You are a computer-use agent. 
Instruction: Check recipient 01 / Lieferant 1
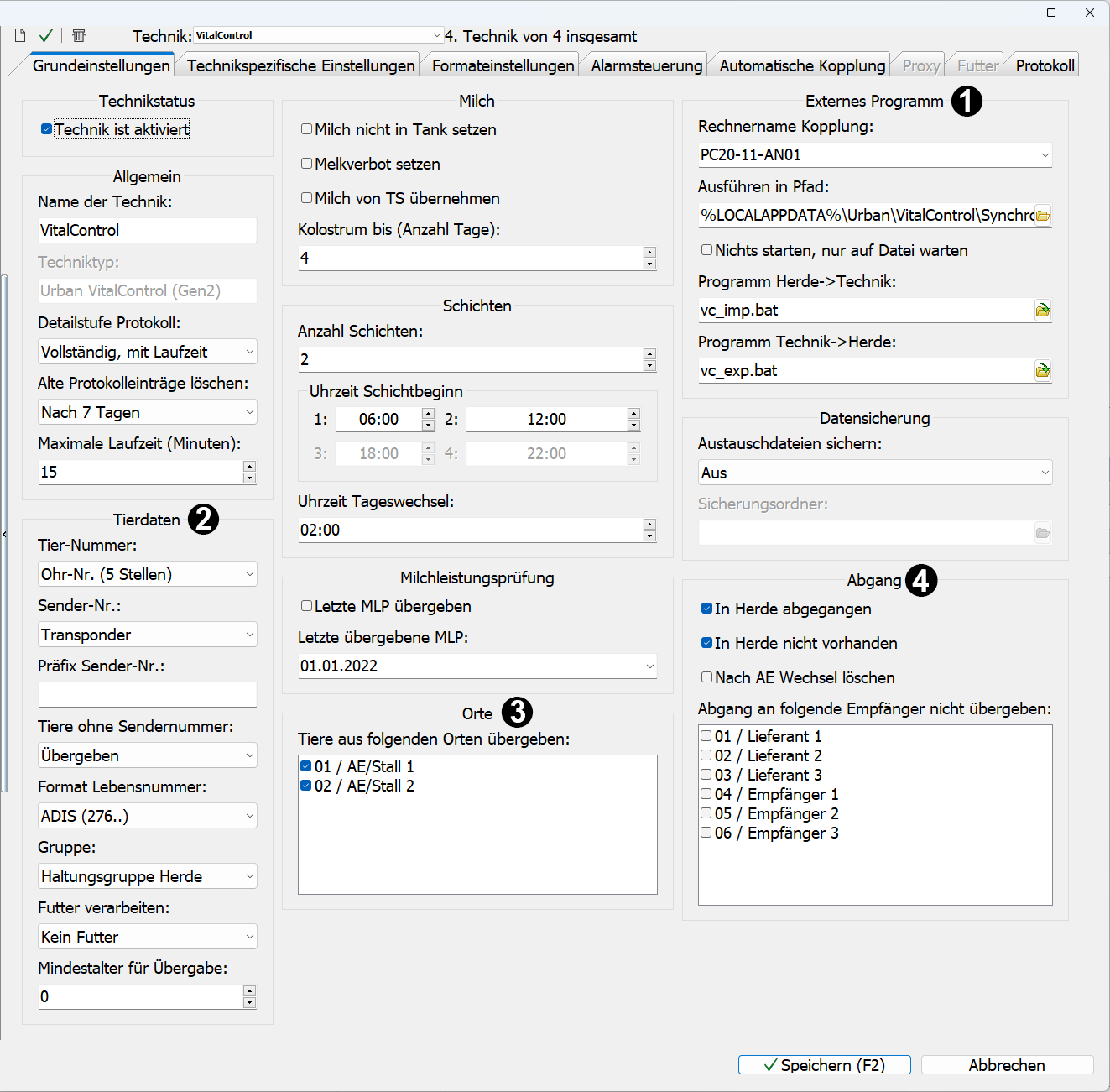pos(706,736)
